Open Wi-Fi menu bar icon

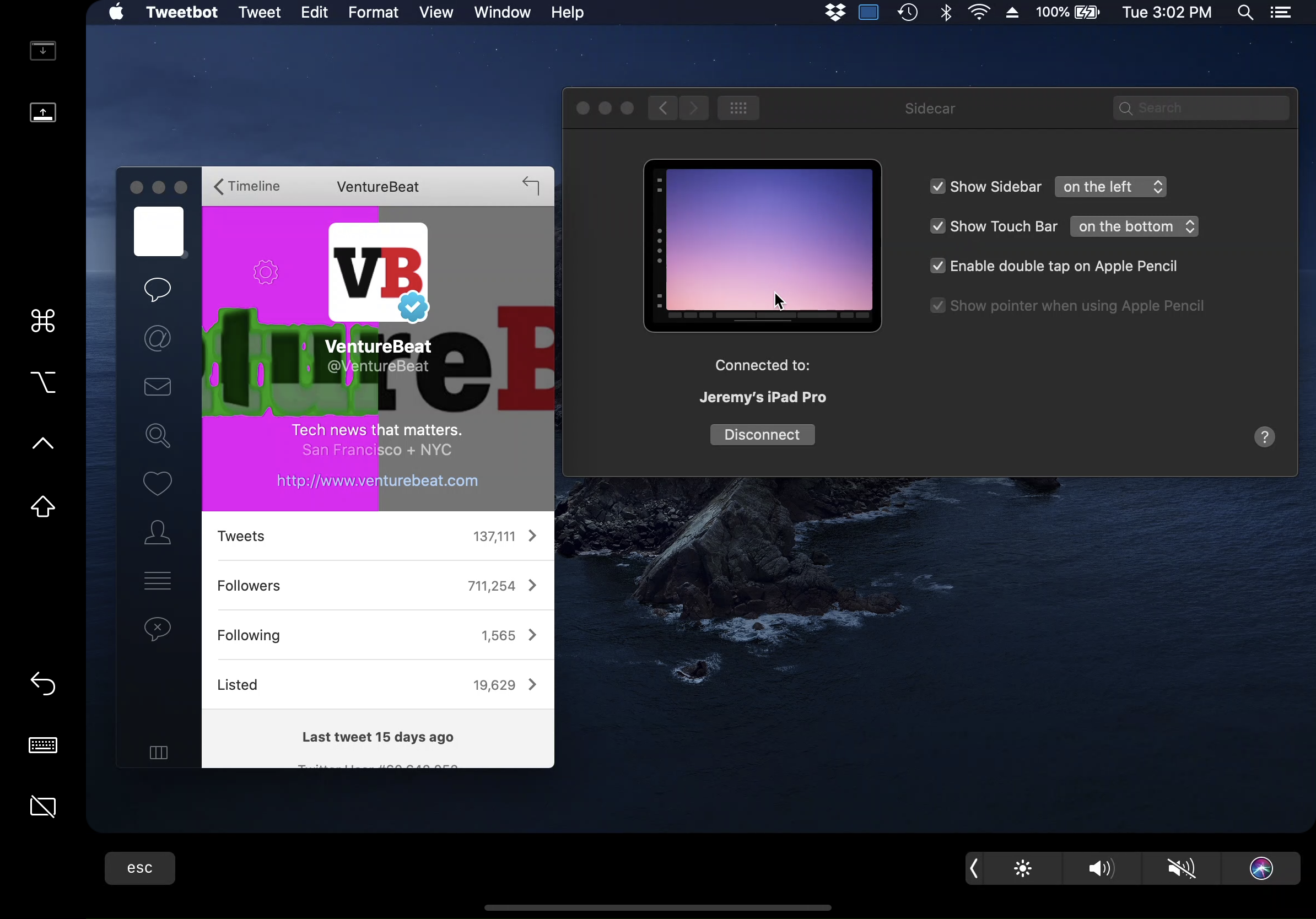click(979, 12)
